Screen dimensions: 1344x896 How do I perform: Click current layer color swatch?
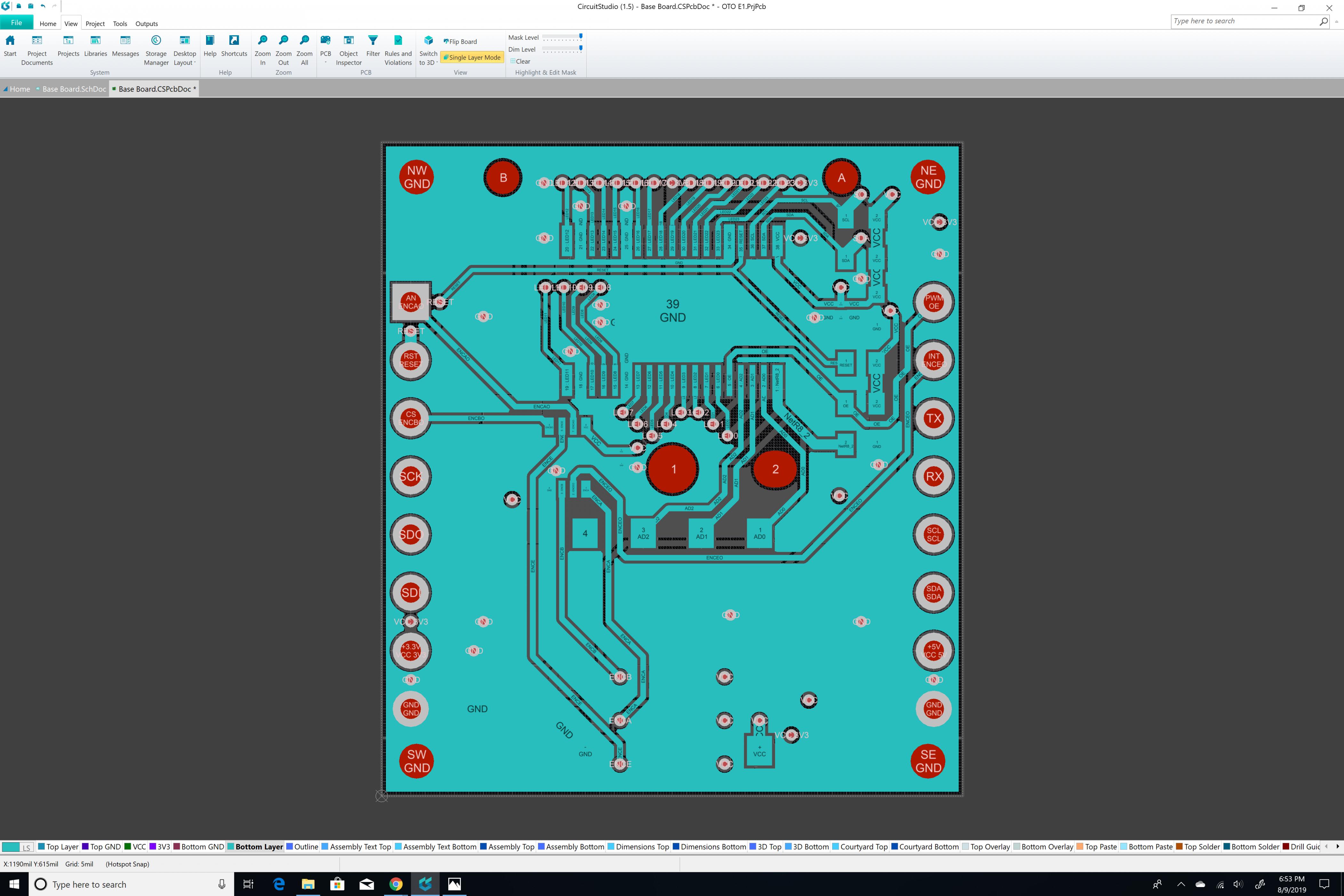[10, 847]
